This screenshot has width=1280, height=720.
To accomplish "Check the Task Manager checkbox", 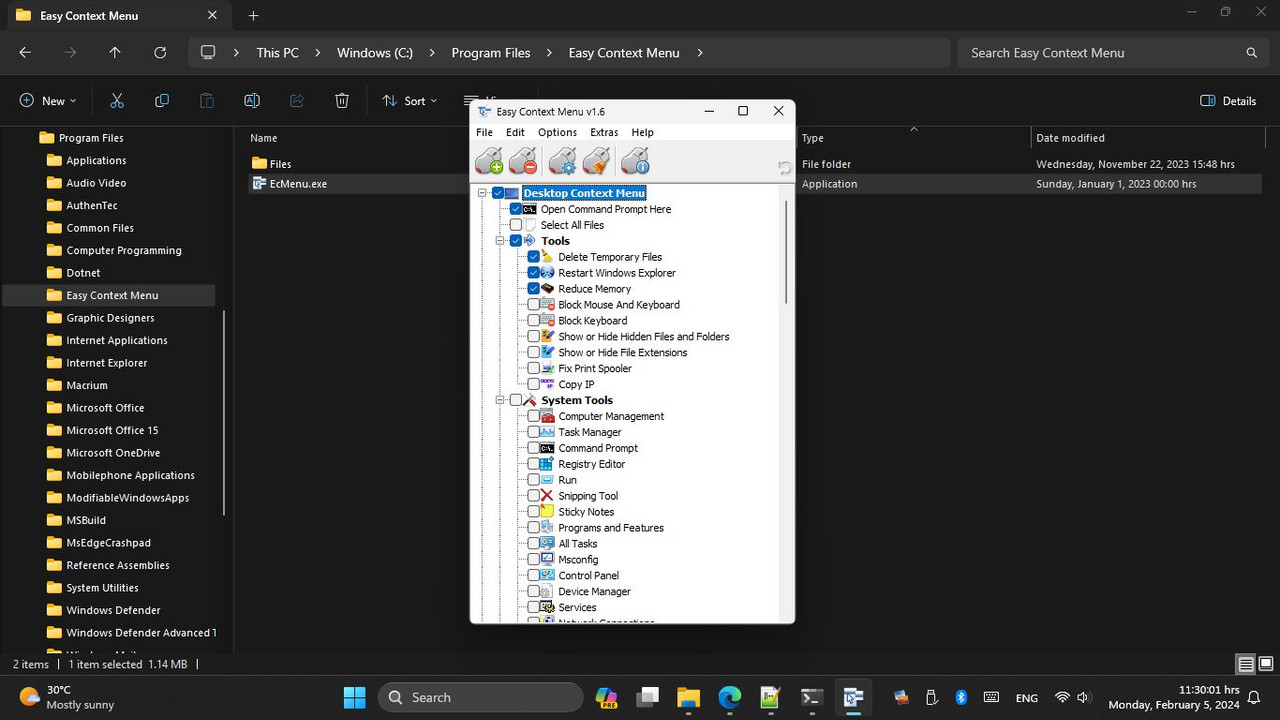I will tap(534, 432).
